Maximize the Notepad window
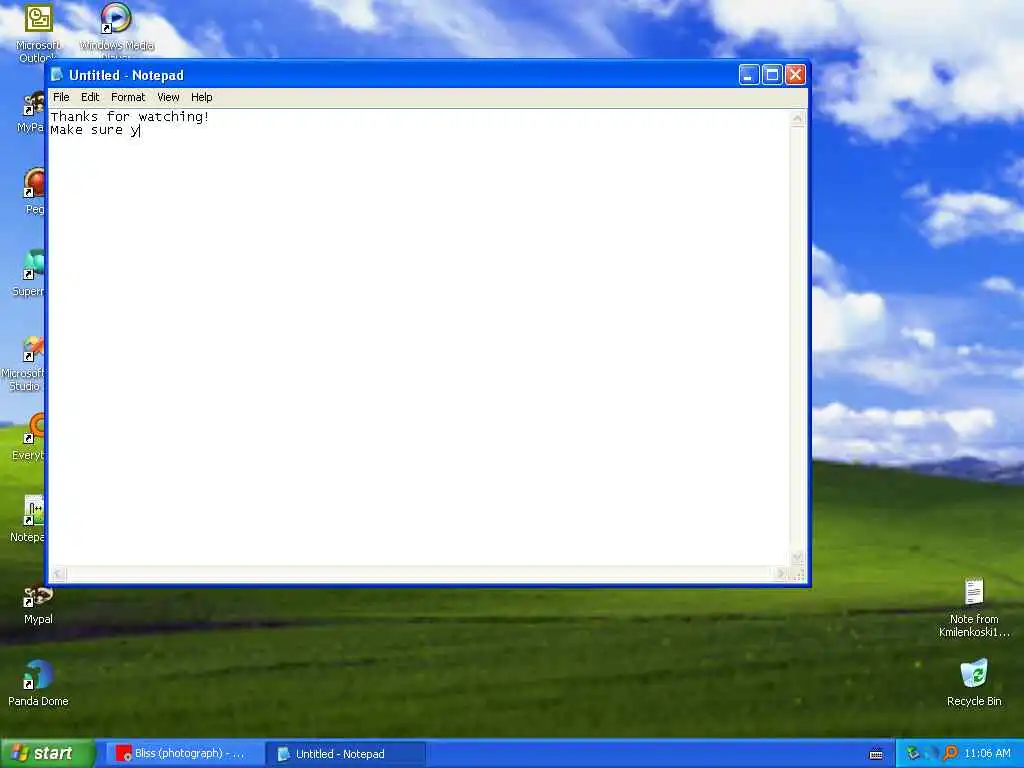1024x768 pixels. point(772,74)
